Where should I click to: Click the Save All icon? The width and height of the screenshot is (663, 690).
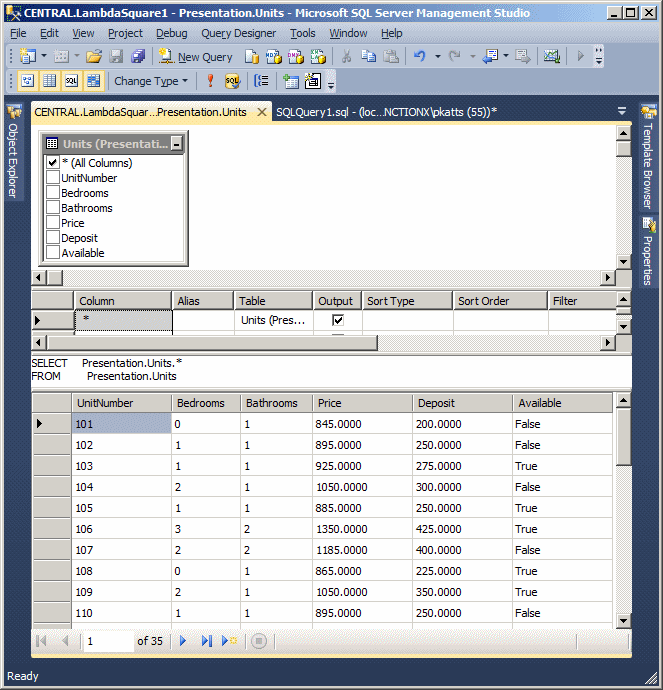pos(138,56)
